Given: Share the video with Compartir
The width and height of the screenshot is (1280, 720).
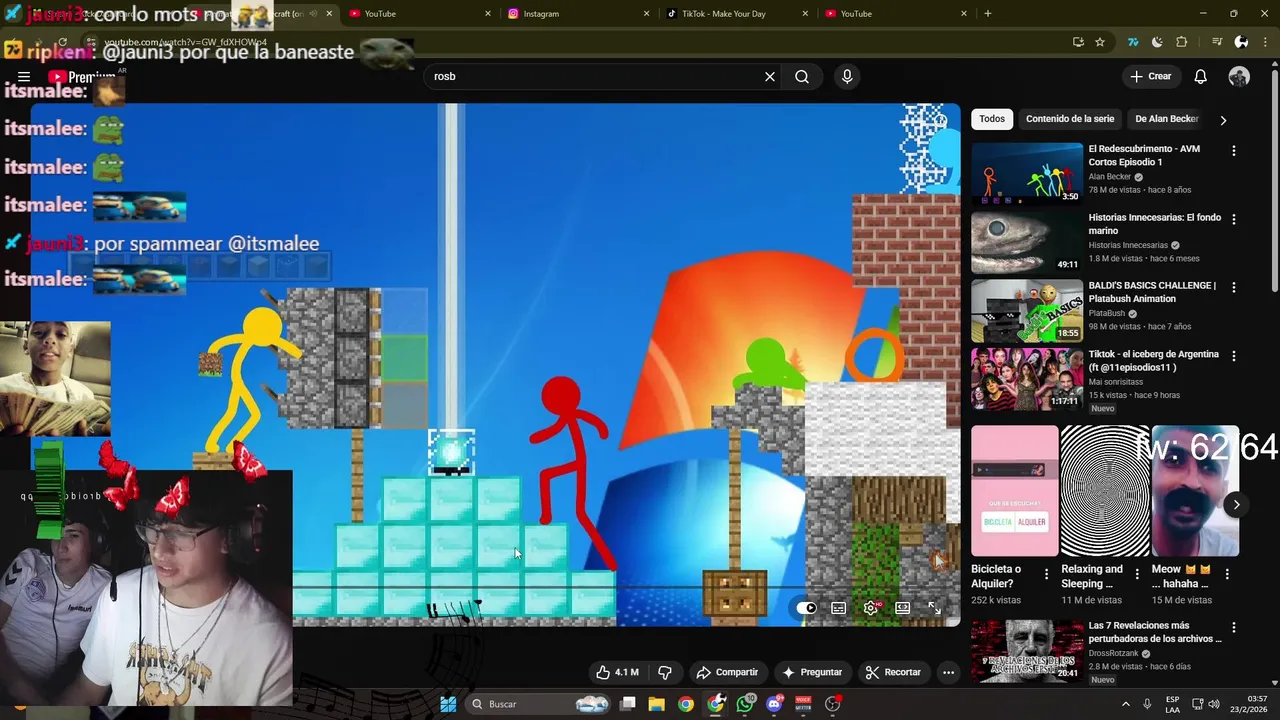Looking at the screenshot, I should pos(728,672).
